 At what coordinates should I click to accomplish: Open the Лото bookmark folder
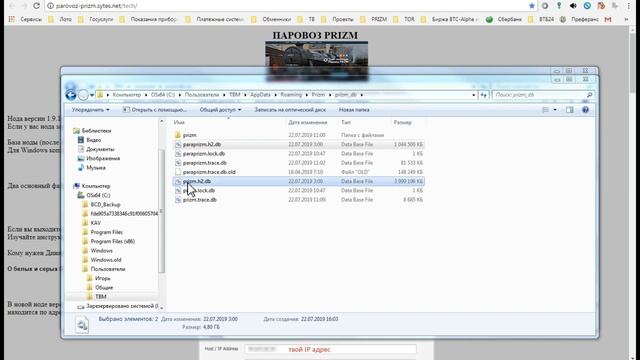[60, 19]
